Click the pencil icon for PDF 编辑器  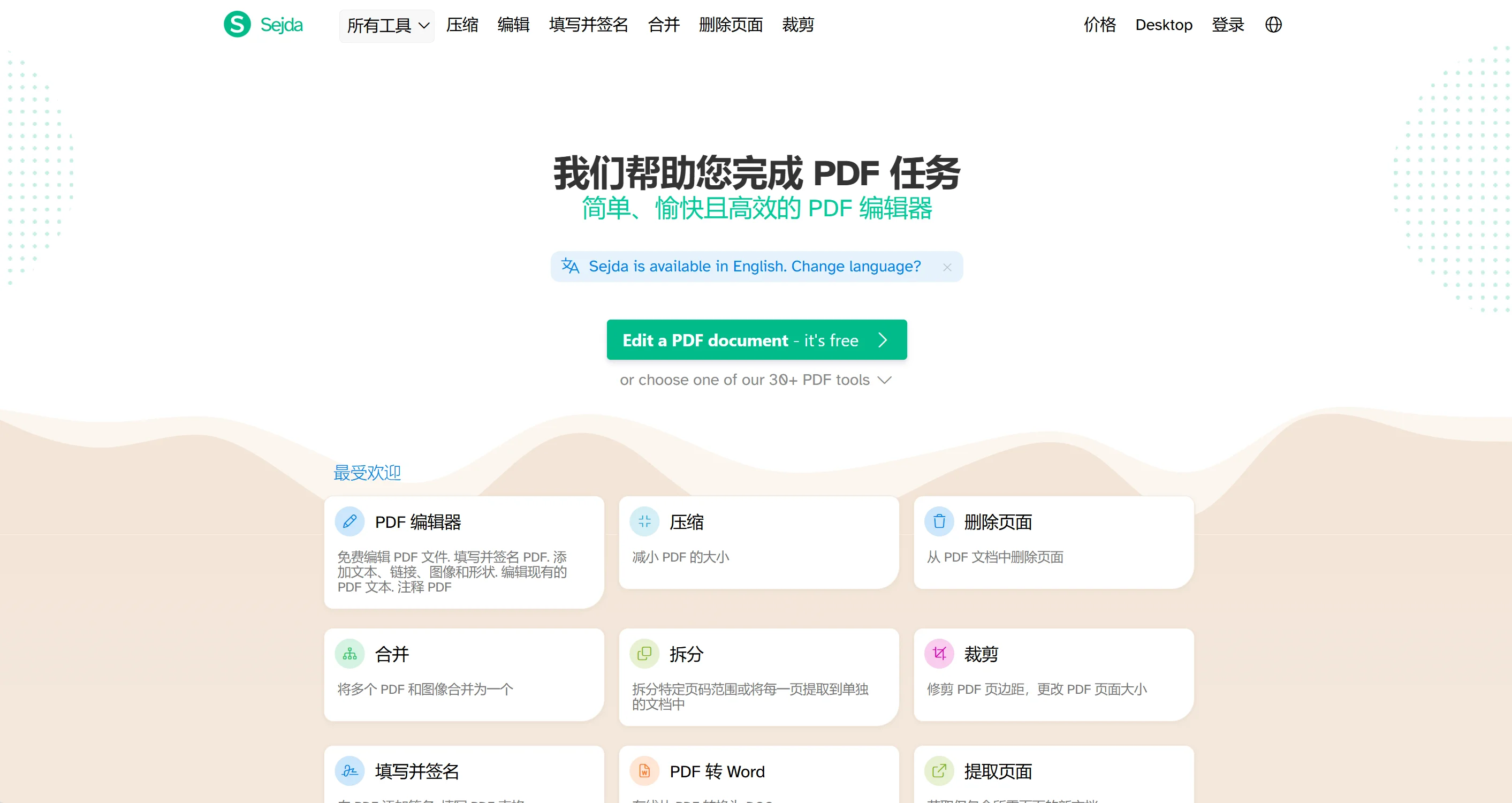[x=350, y=521]
